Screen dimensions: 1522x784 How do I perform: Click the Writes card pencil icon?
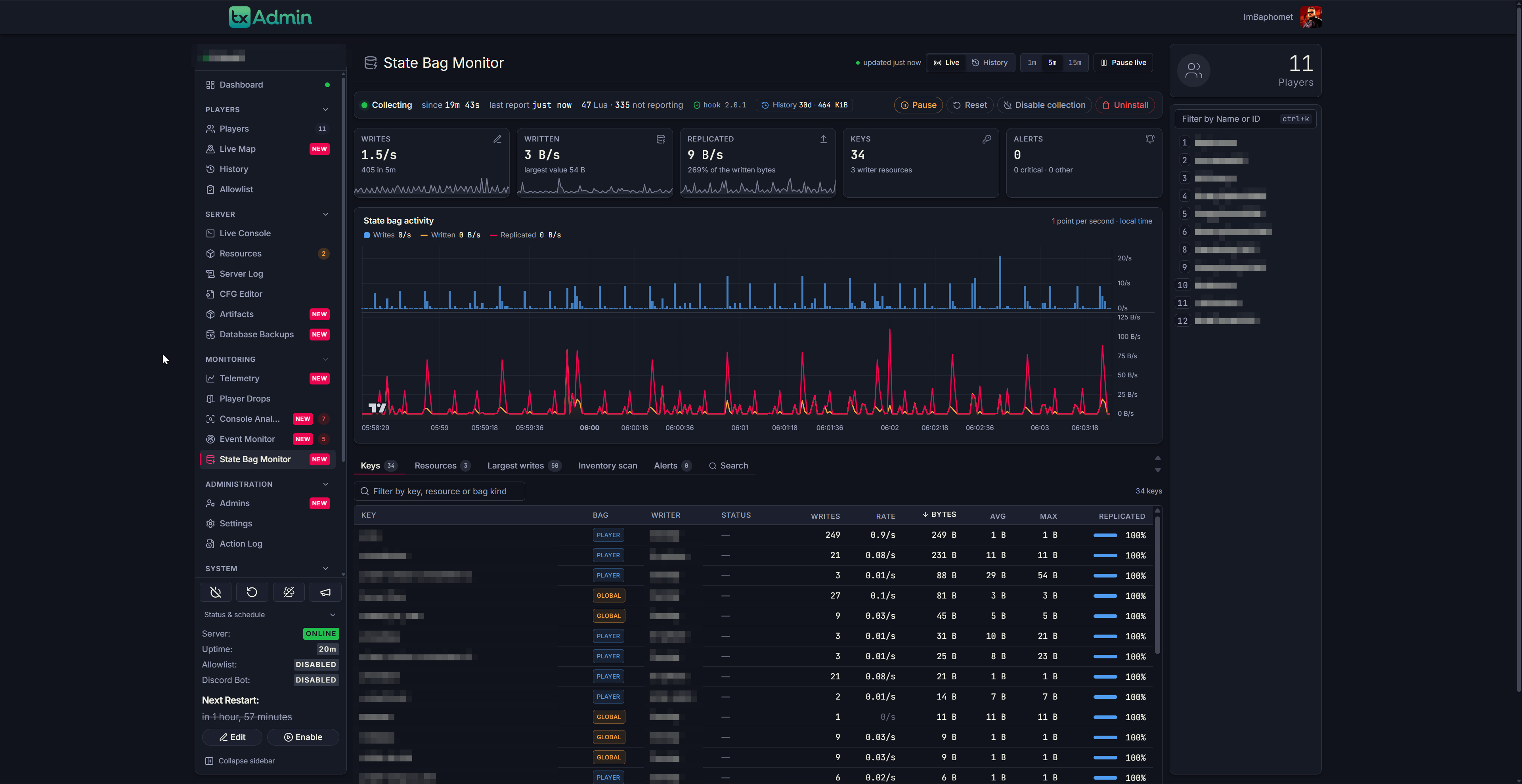(x=497, y=139)
